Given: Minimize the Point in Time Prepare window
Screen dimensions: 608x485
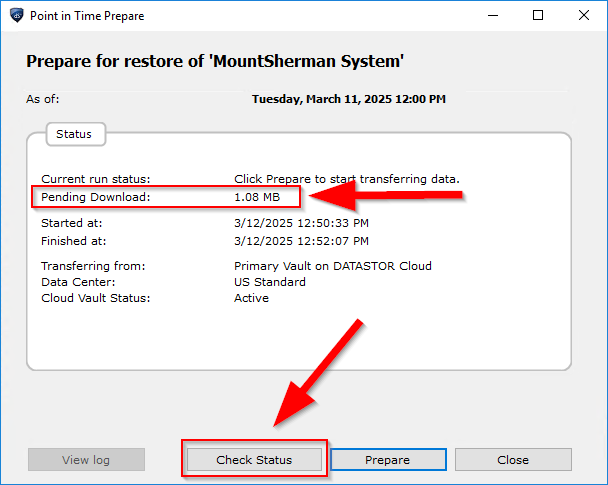Looking at the screenshot, I should click(493, 16).
